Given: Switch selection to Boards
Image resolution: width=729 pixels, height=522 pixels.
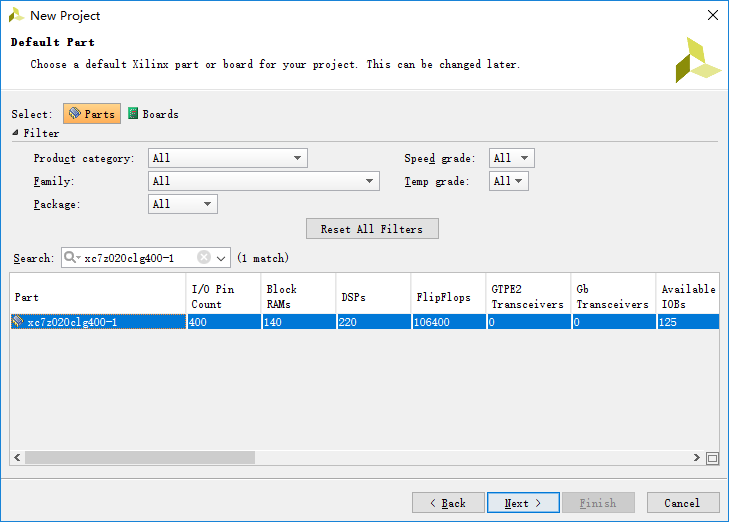Looking at the screenshot, I should tap(153, 114).
